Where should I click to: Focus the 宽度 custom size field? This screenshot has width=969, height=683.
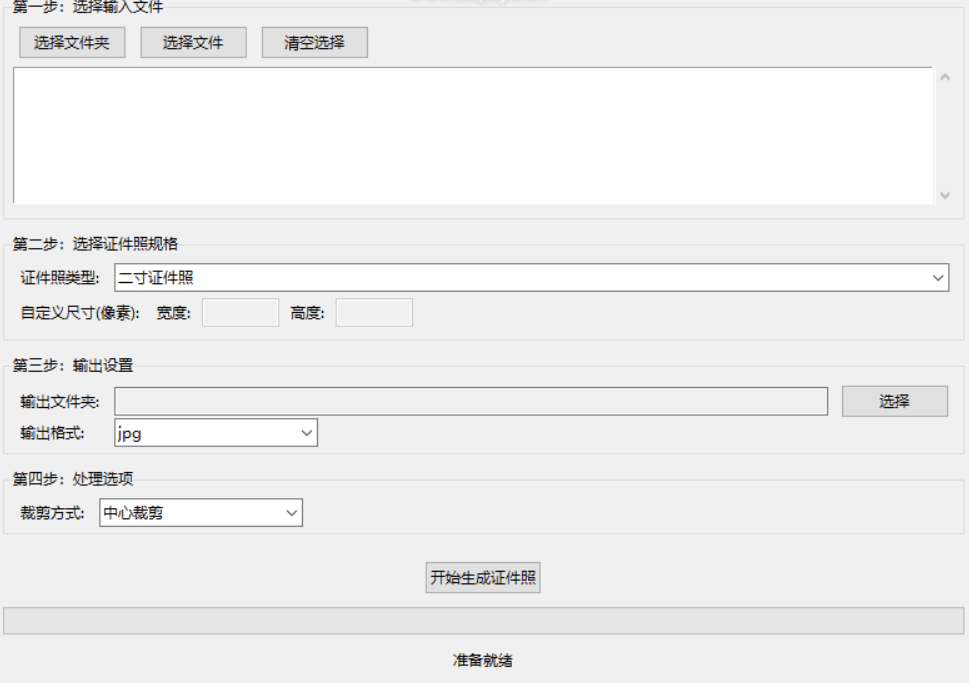tap(240, 313)
